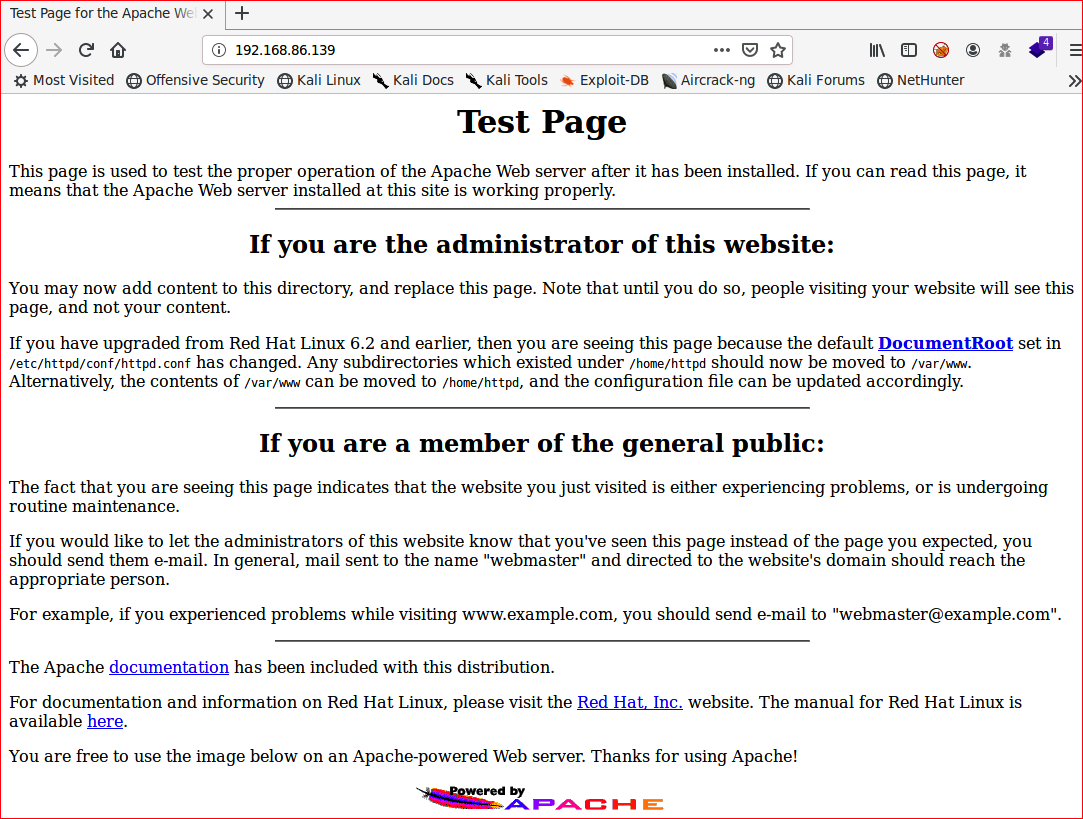Open the Firefox hamburger menu
The width and height of the screenshot is (1083, 819).
[x=1075, y=50]
